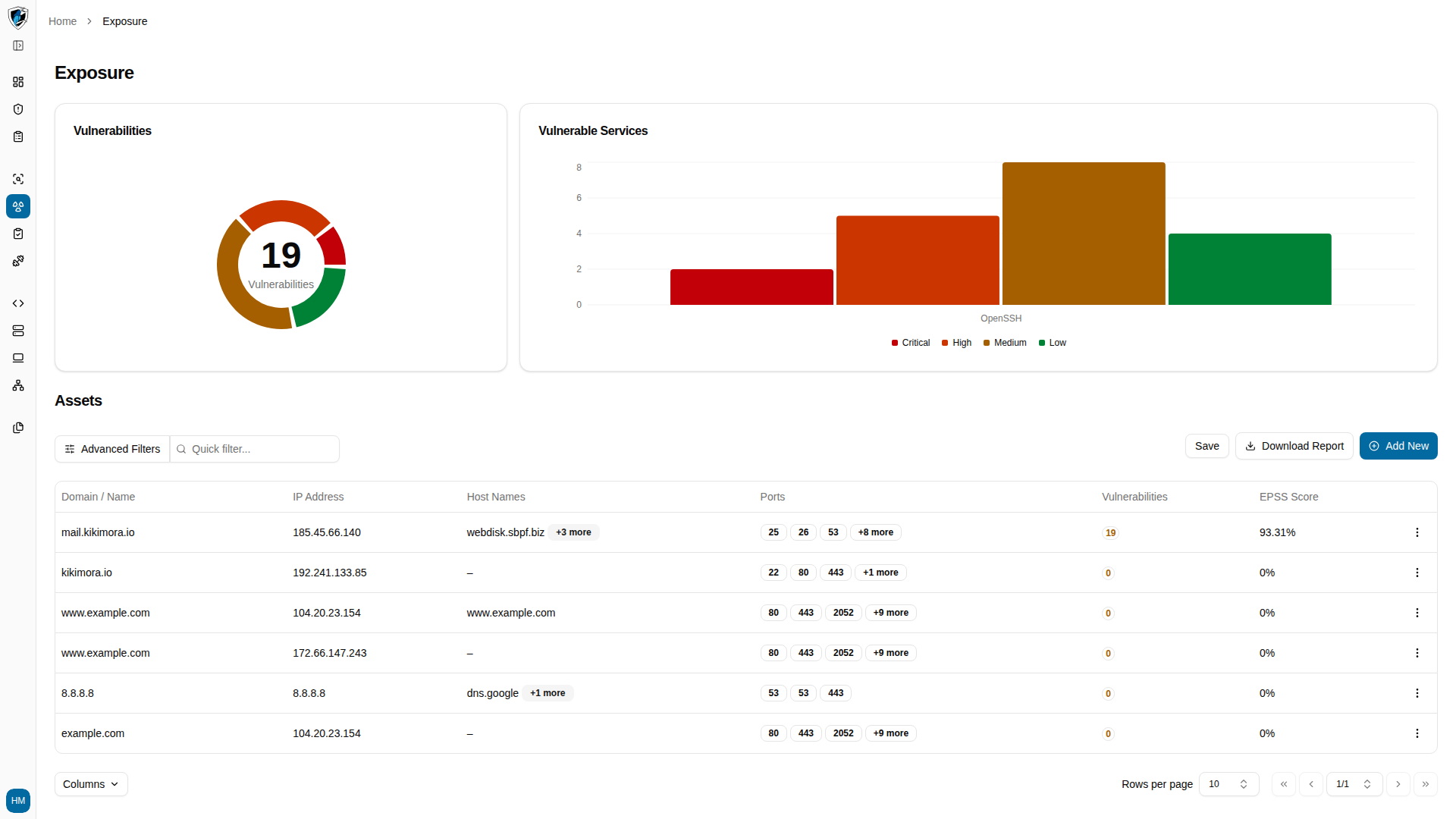
Task: Click the High orange bar in chart
Action: pyautogui.click(x=918, y=260)
